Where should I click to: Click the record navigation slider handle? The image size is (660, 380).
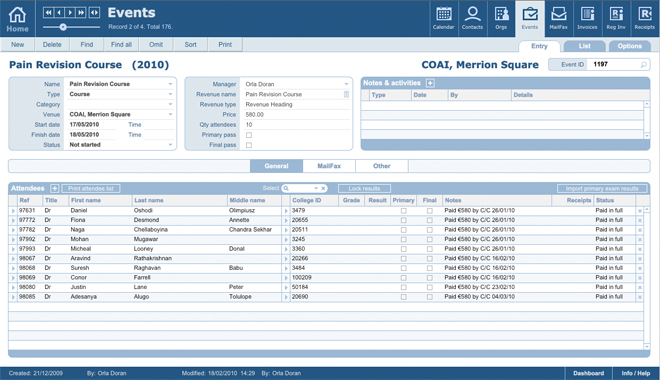(x=63, y=27)
